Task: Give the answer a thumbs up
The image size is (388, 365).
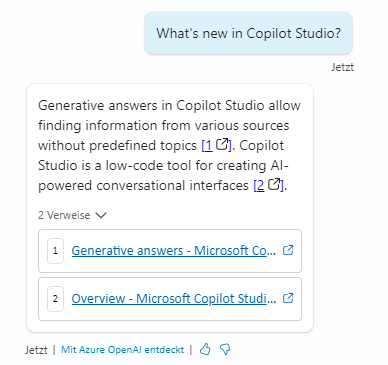Action: (x=205, y=349)
